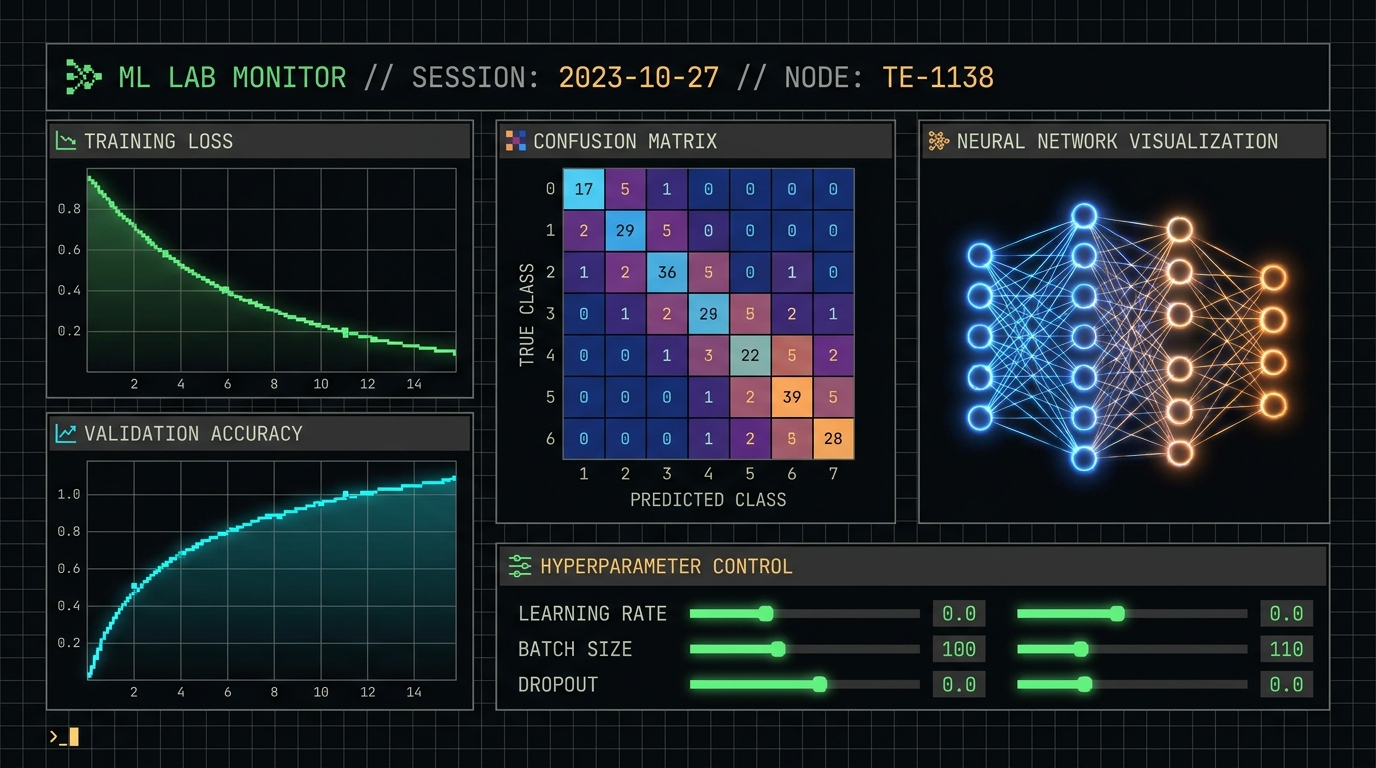This screenshot has height=768, width=1376.
Task: Adjust the left Learning Rate slider handle
Action: pyautogui.click(x=766, y=613)
